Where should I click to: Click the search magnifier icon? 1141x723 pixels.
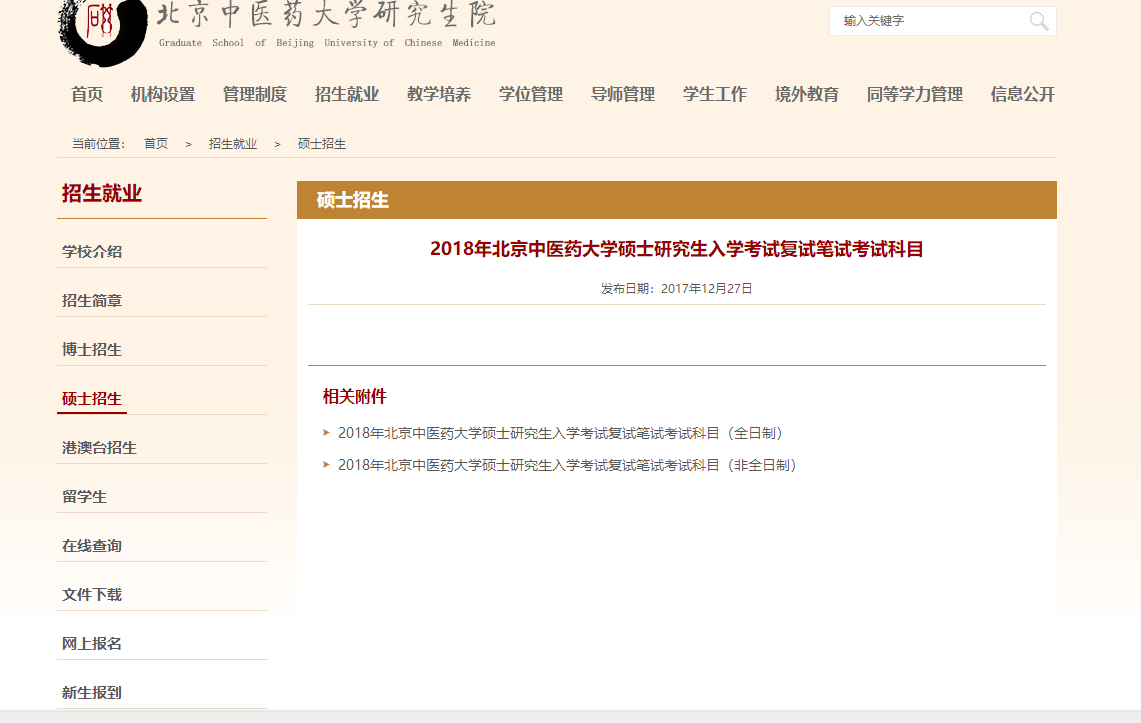(x=1039, y=21)
